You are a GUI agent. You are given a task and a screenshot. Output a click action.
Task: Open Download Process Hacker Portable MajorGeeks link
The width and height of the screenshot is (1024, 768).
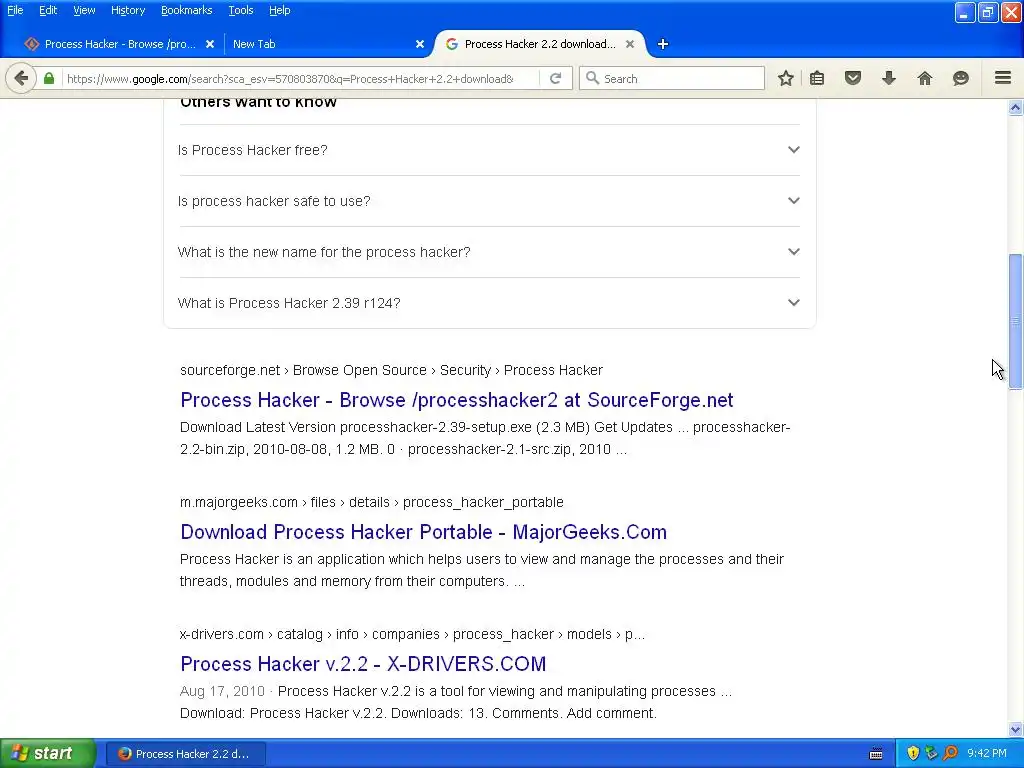point(423,532)
